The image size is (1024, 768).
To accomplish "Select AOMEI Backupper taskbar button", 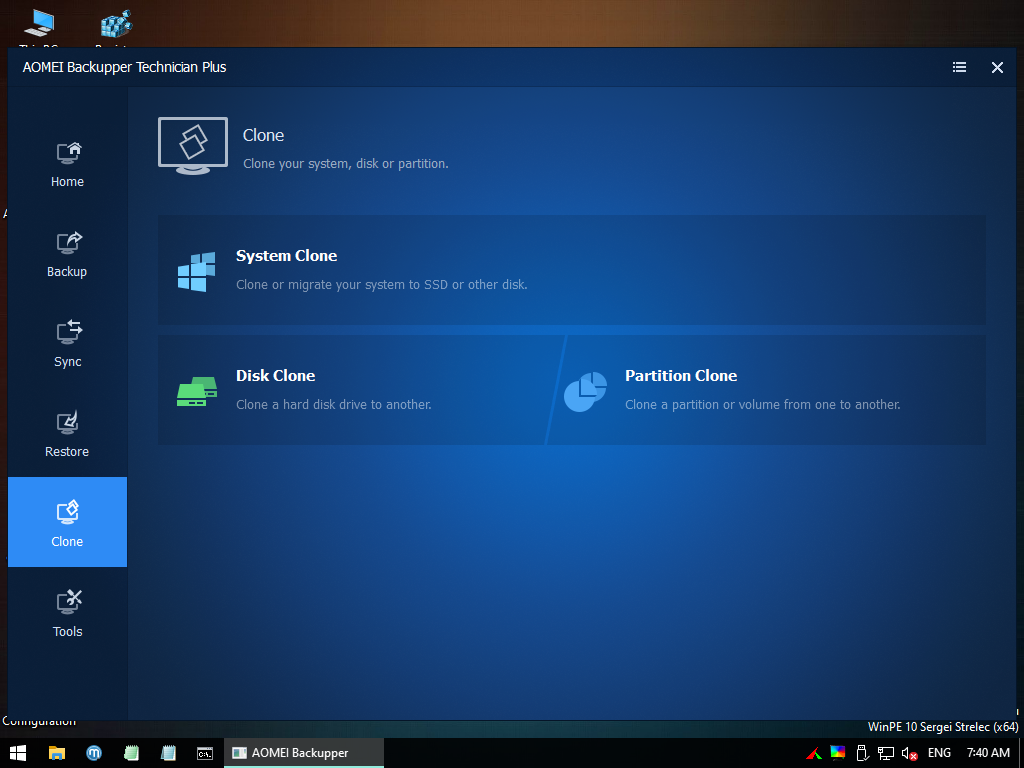I will click(304, 753).
